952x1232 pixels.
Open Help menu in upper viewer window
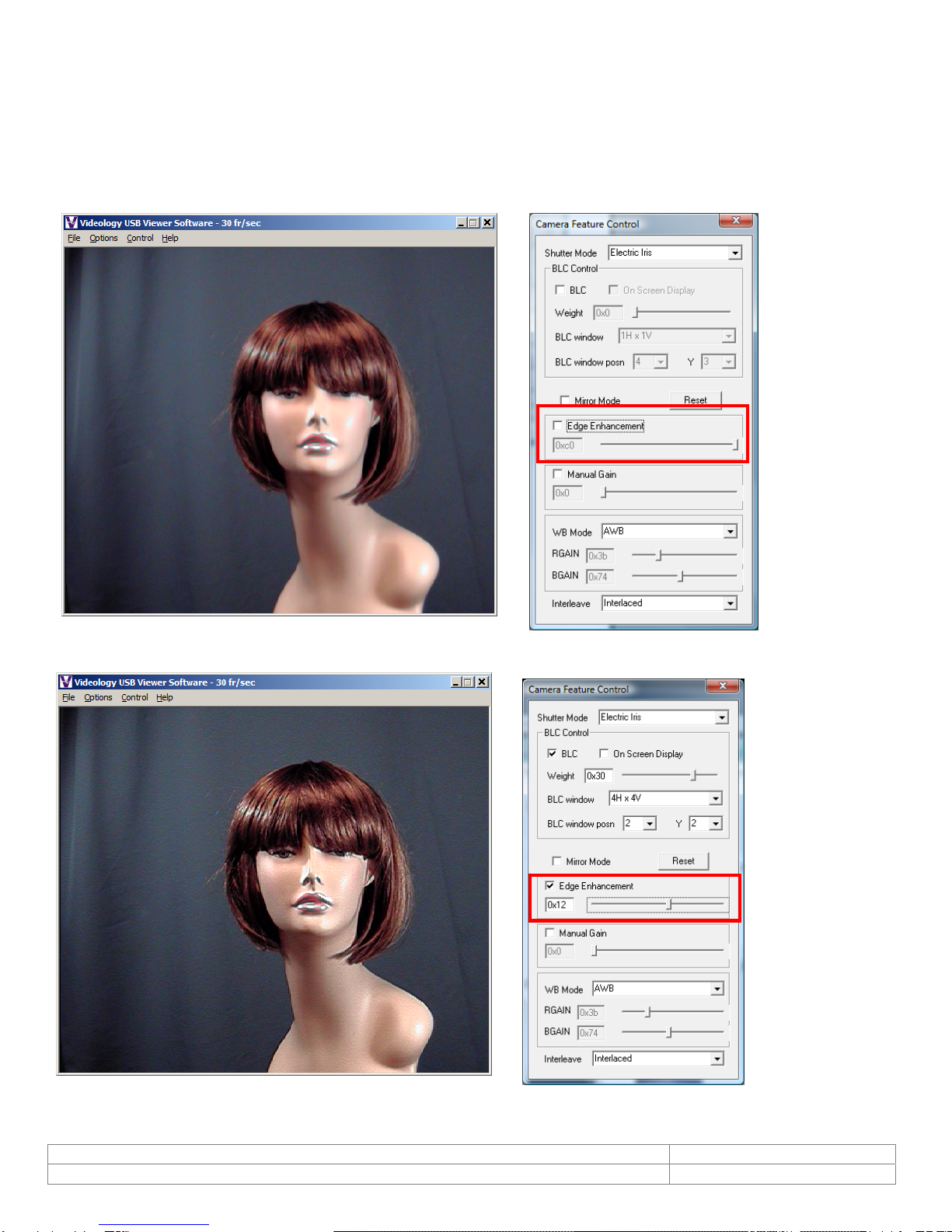click(170, 238)
